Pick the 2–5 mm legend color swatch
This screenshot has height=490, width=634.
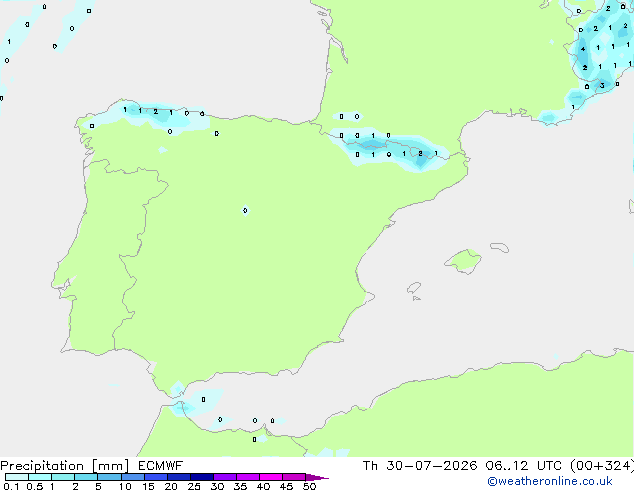[x=86, y=477]
